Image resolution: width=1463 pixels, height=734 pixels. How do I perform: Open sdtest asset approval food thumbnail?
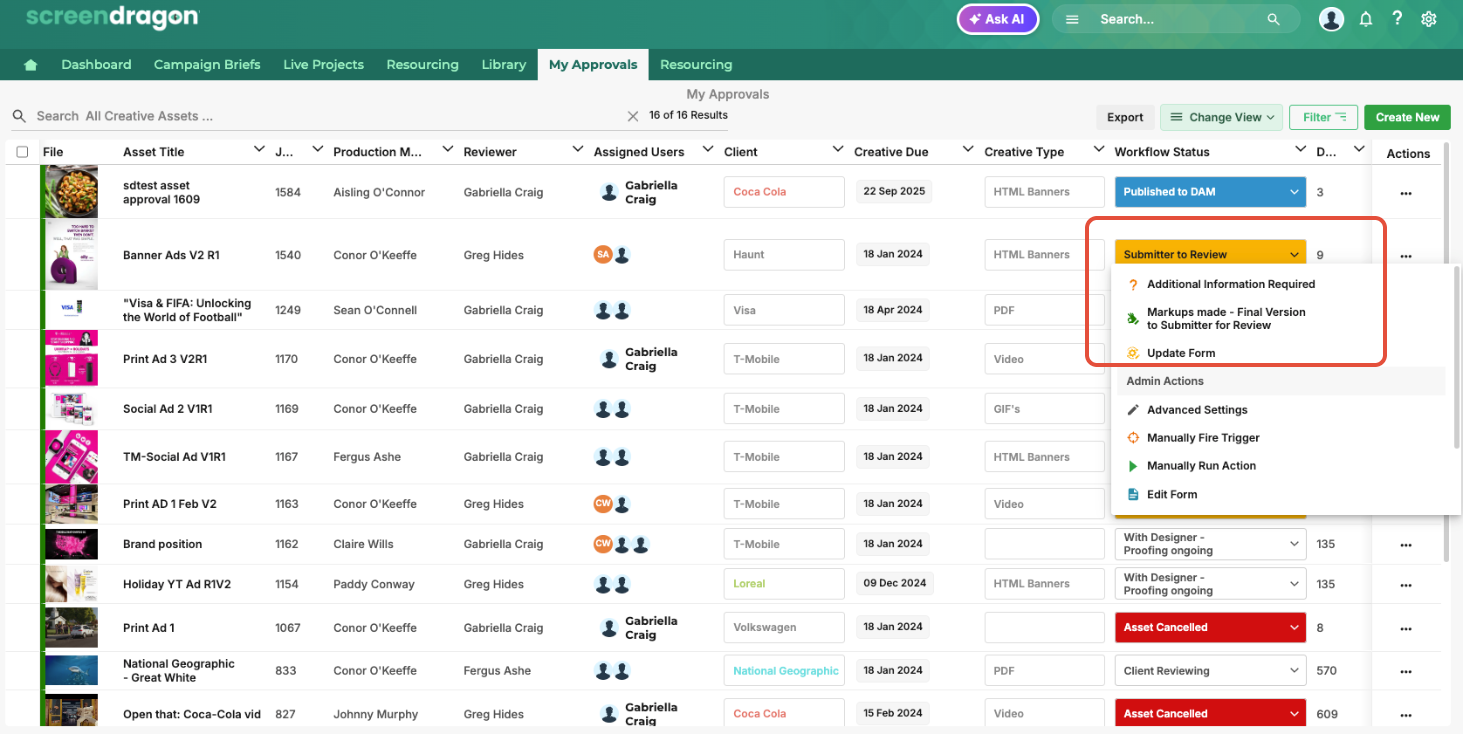pos(71,192)
